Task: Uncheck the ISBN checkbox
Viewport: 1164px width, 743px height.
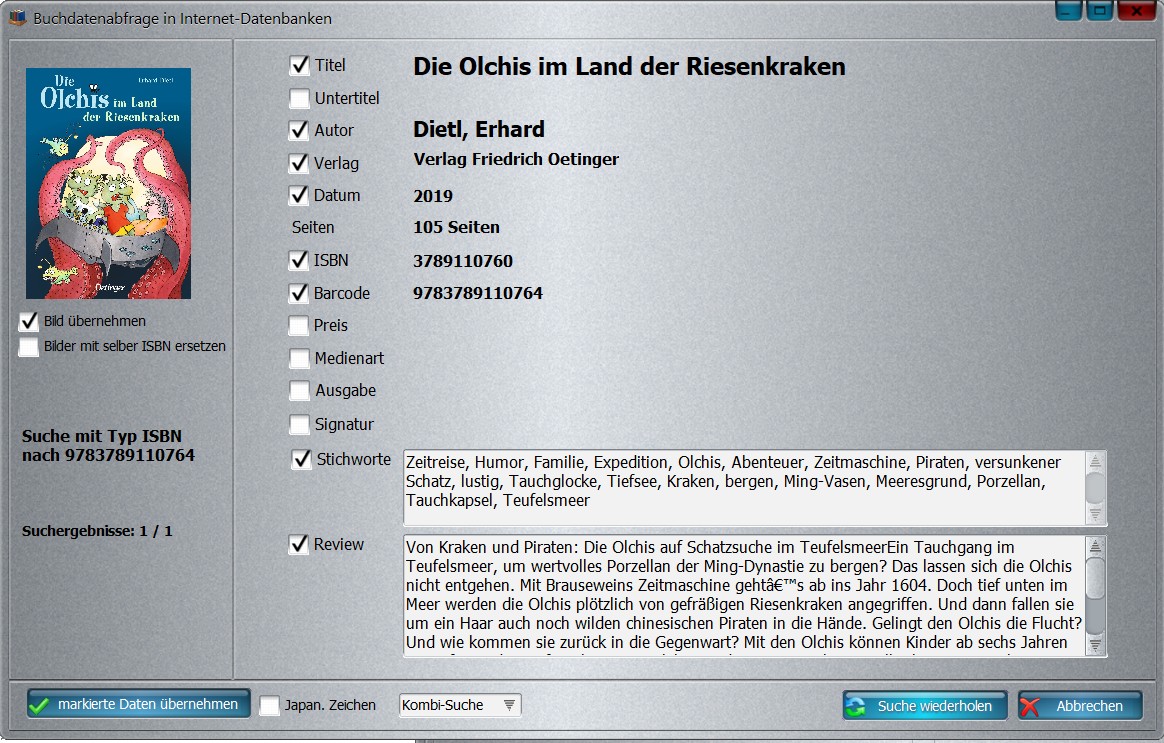Action: [299, 261]
